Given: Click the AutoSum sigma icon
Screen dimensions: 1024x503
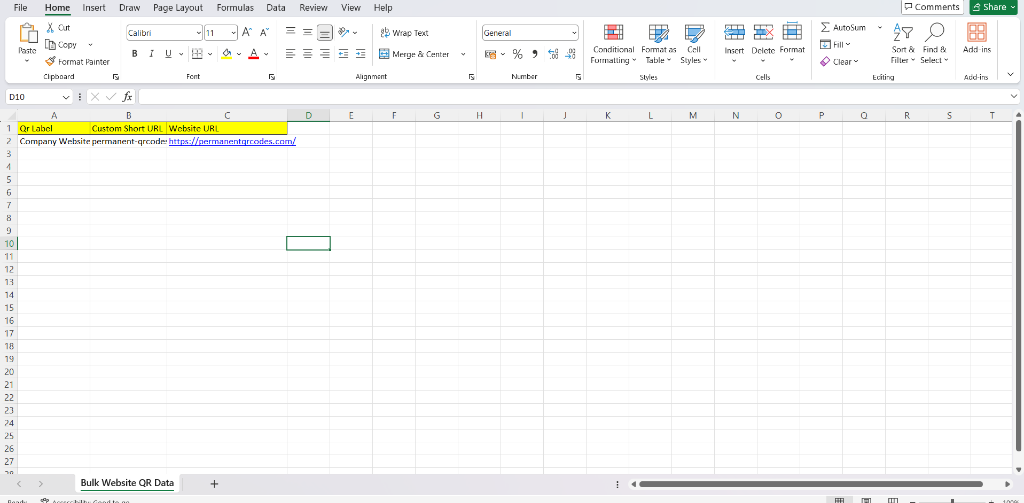Looking at the screenshot, I should coord(825,27).
